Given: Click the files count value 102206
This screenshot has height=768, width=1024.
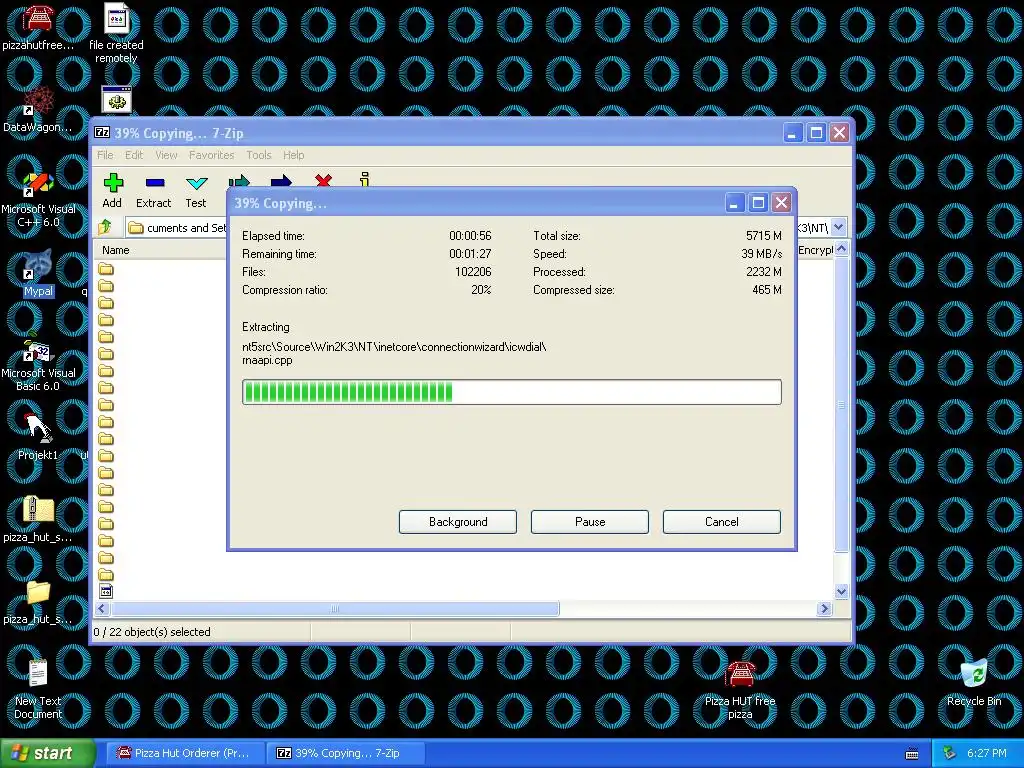Looking at the screenshot, I should coord(473,272).
